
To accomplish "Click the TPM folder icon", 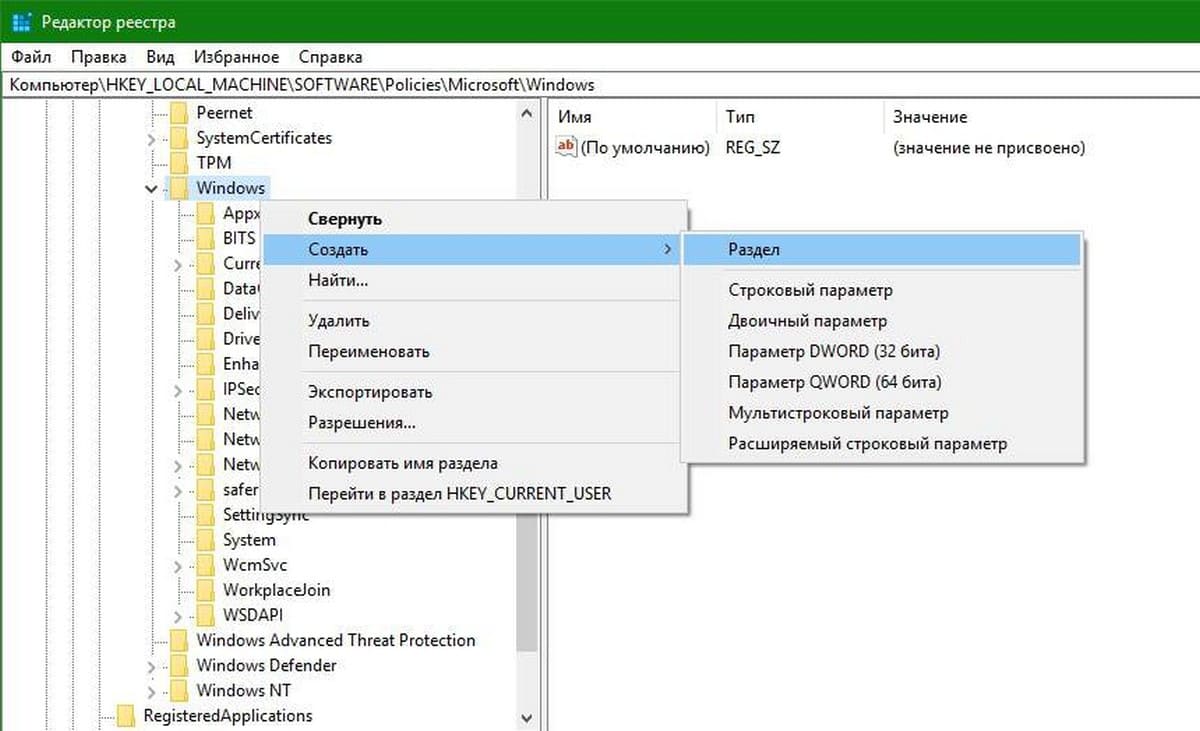I will point(179,163).
